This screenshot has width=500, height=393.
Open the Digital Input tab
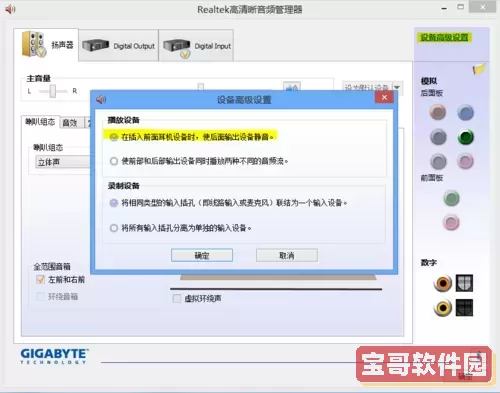(196, 46)
